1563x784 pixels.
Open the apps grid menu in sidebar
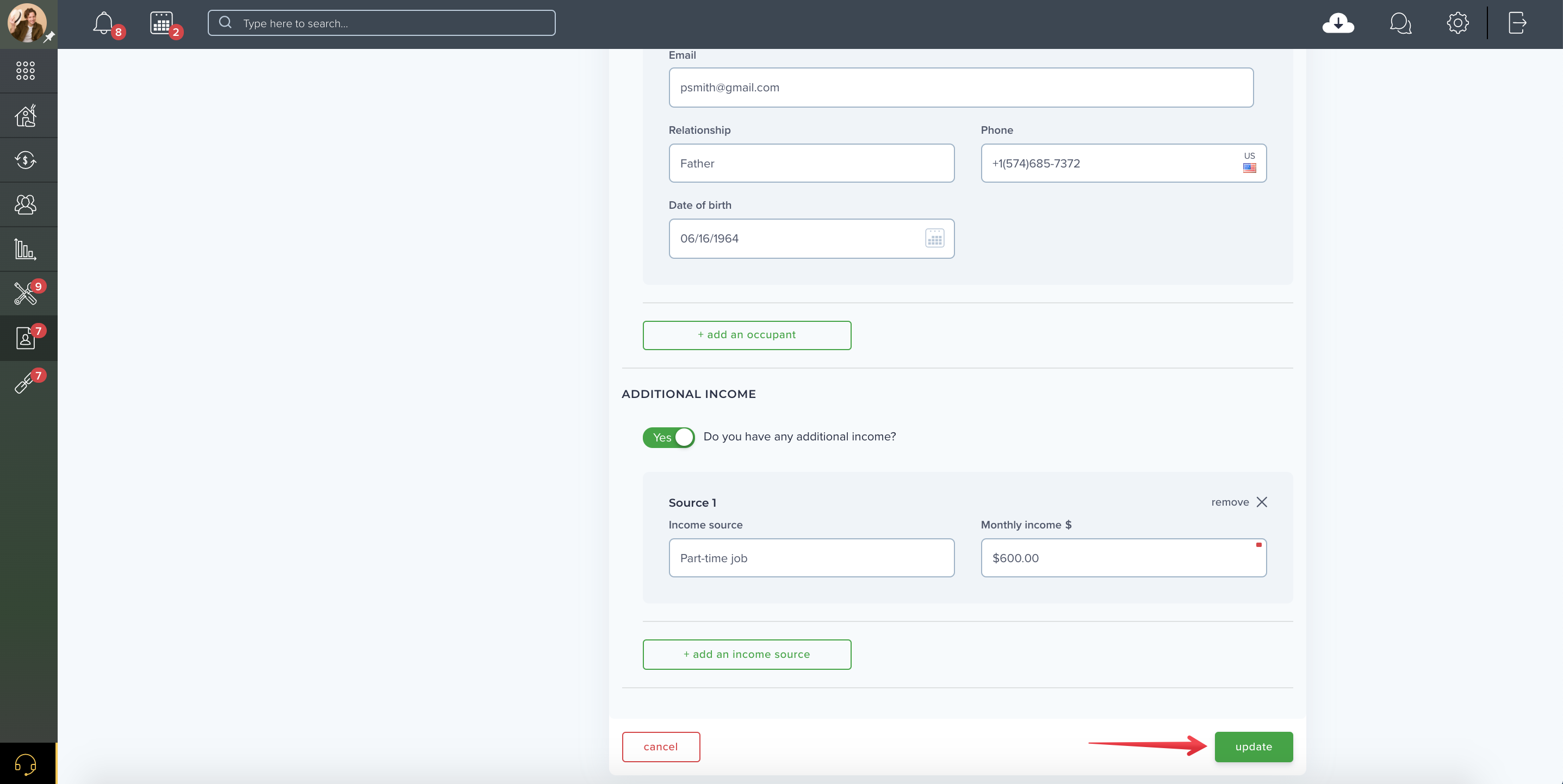(x=26, y=70)
